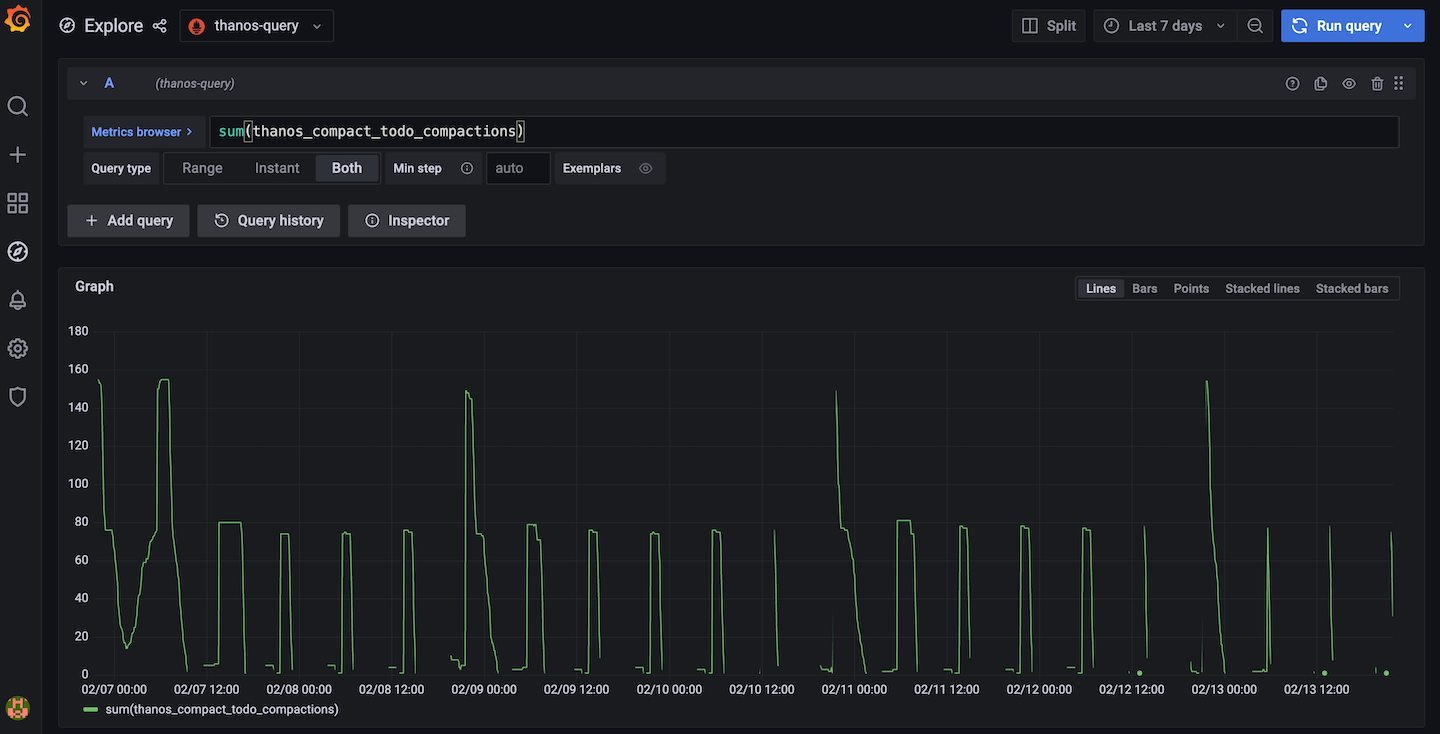Image resolution: width=1440 pixels, height=734 pixels.
Task: Click the green legend series color swatch
Action: (x=91, y=710)
